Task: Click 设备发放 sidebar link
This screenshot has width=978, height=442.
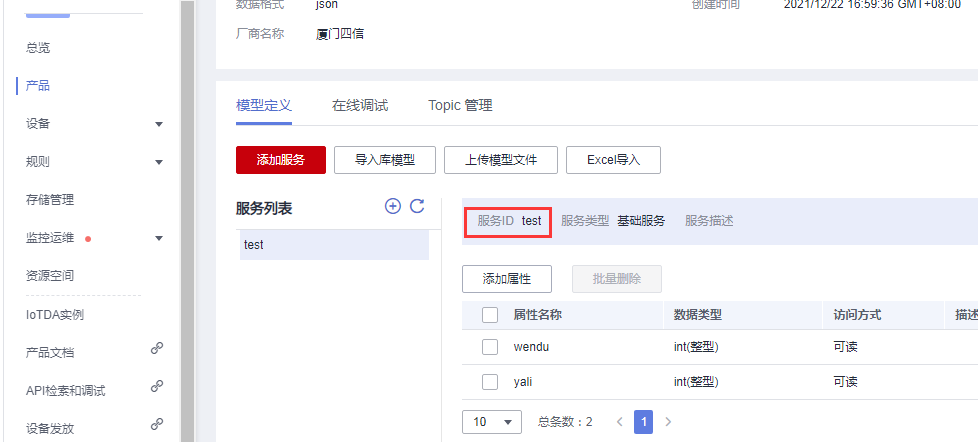Action: click(x=50, y=429)
